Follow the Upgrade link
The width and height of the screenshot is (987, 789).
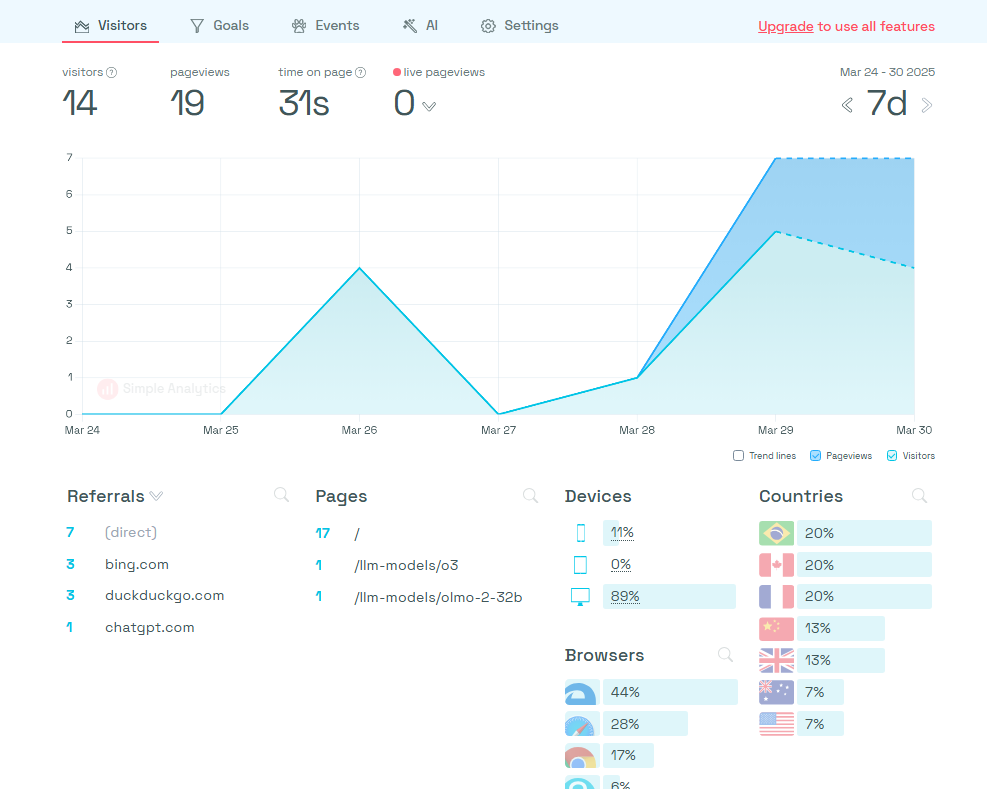coord(786,26)
